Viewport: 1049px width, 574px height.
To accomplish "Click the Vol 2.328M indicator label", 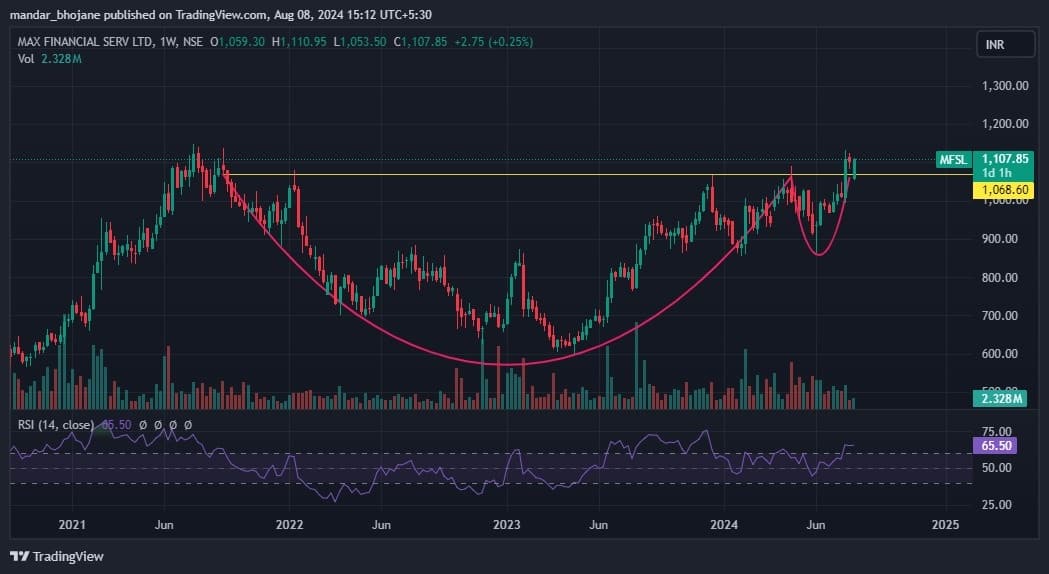I will pyautogui.click(x=50, y=59).
